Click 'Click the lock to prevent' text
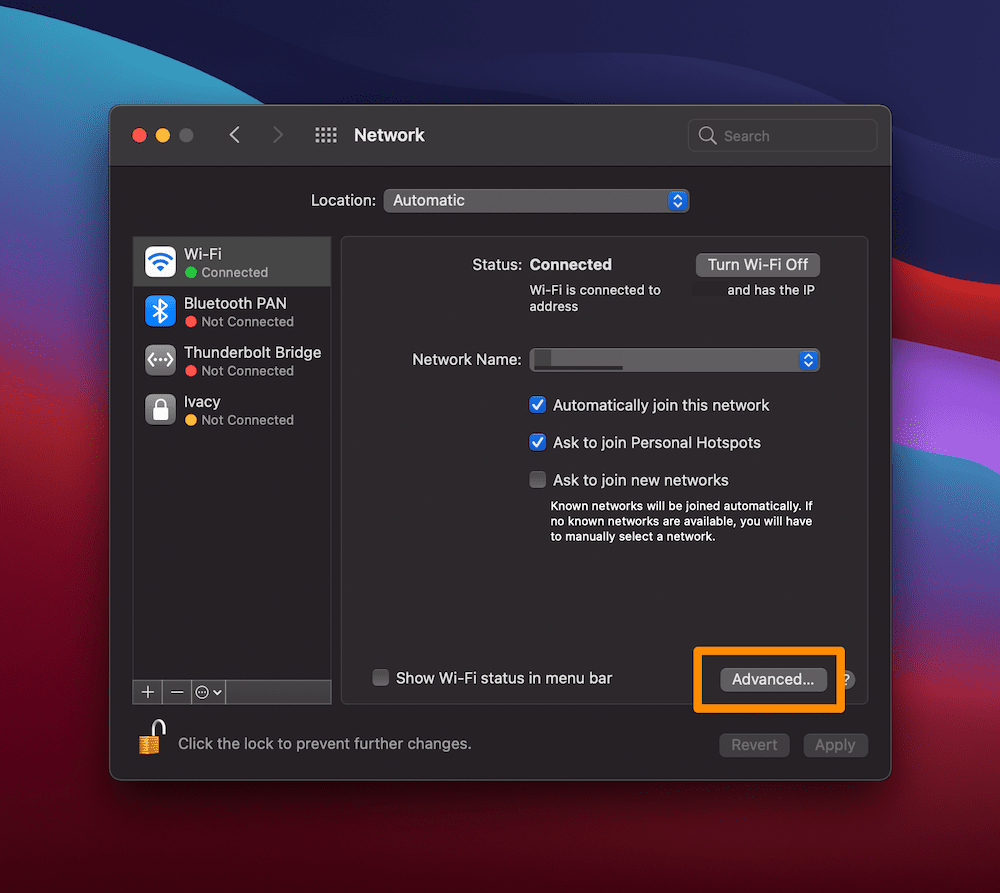This screenshot has height=893, width=1000. pos(325,744)
